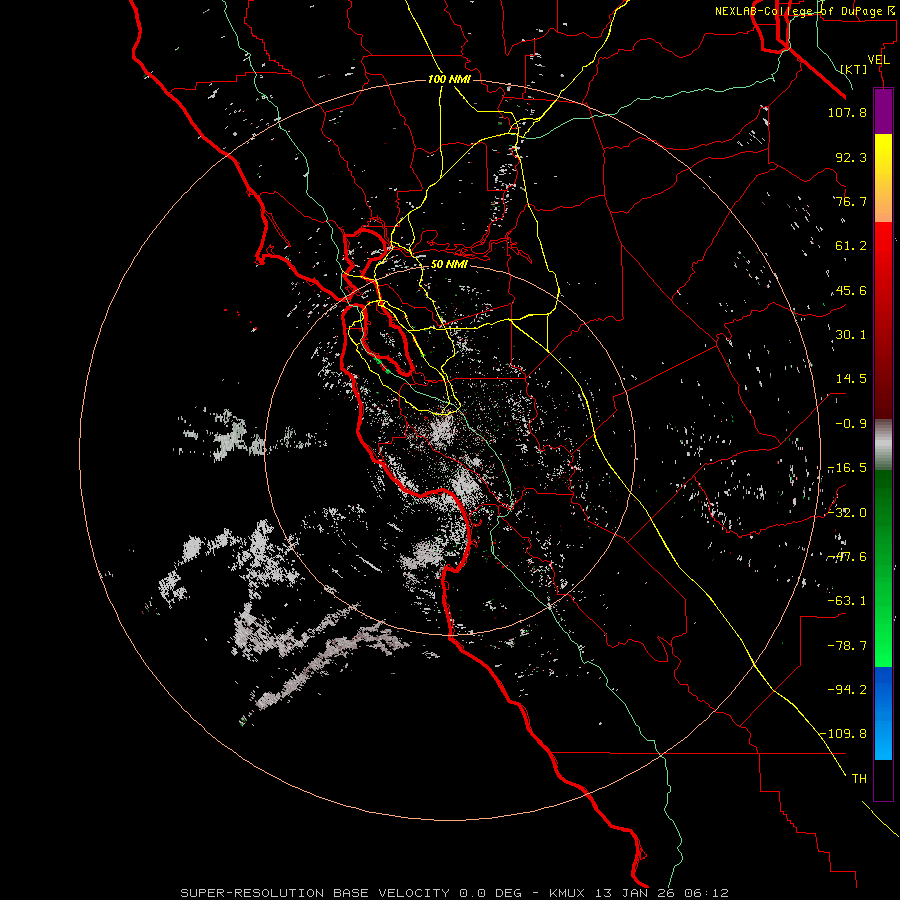Image resolution: width=900 pixels, height=900 pixels.
Task: Click the -94.2 velocity scale value
Action: pyautogui.click(x=847, y=690)
